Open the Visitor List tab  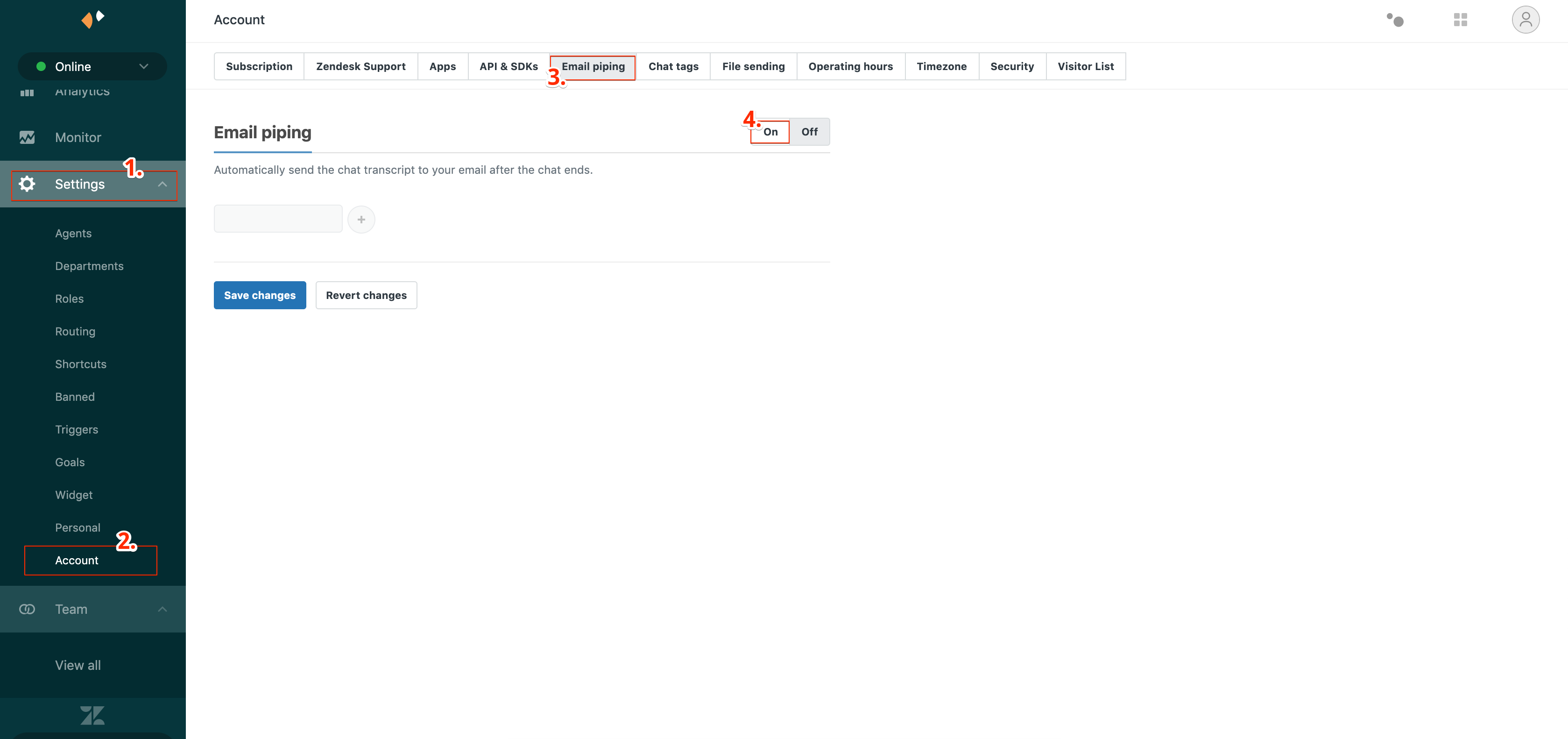(x=1086, y=66)
